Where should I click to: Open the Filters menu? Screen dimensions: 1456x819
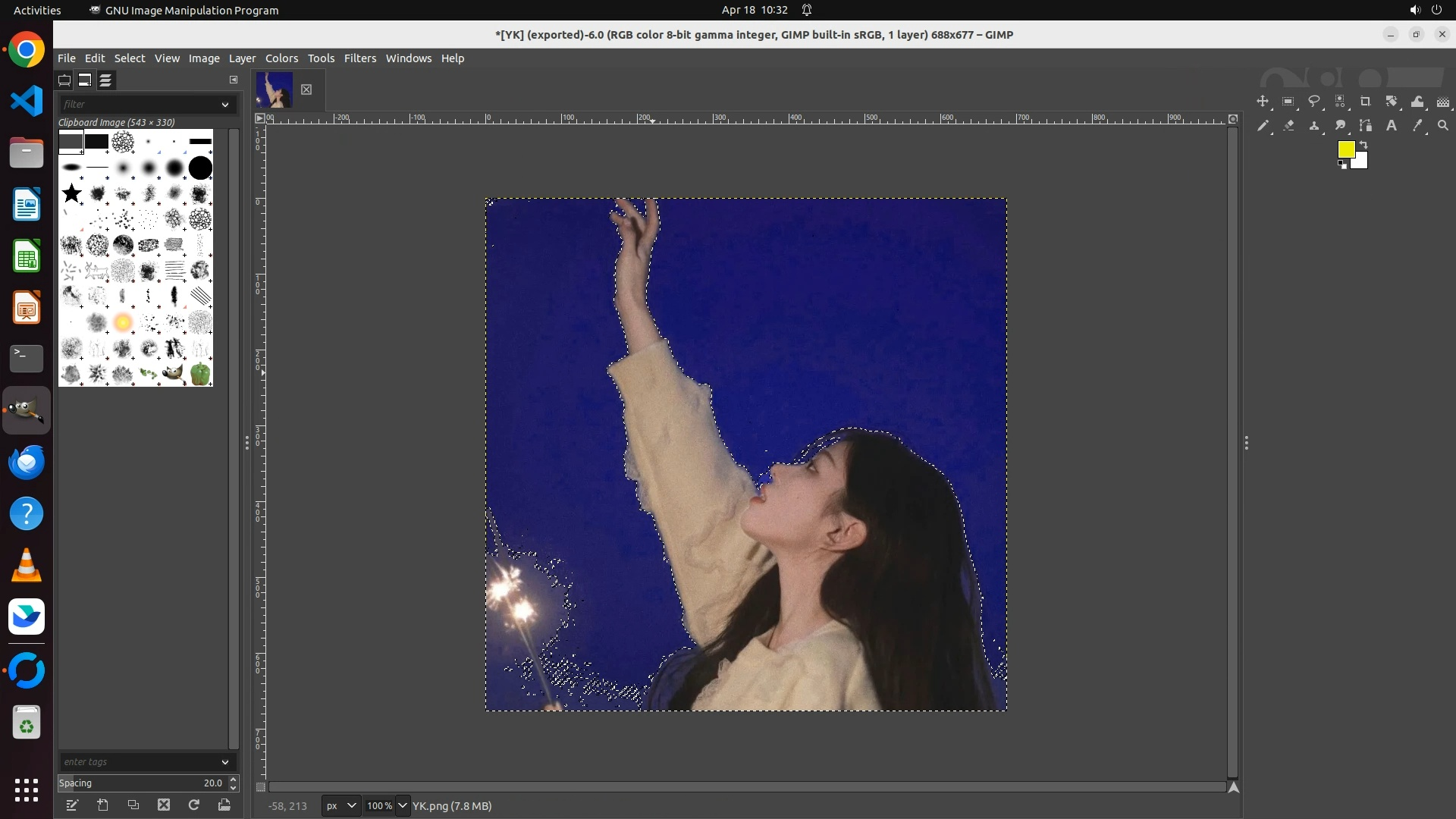[x=359, y=58]
